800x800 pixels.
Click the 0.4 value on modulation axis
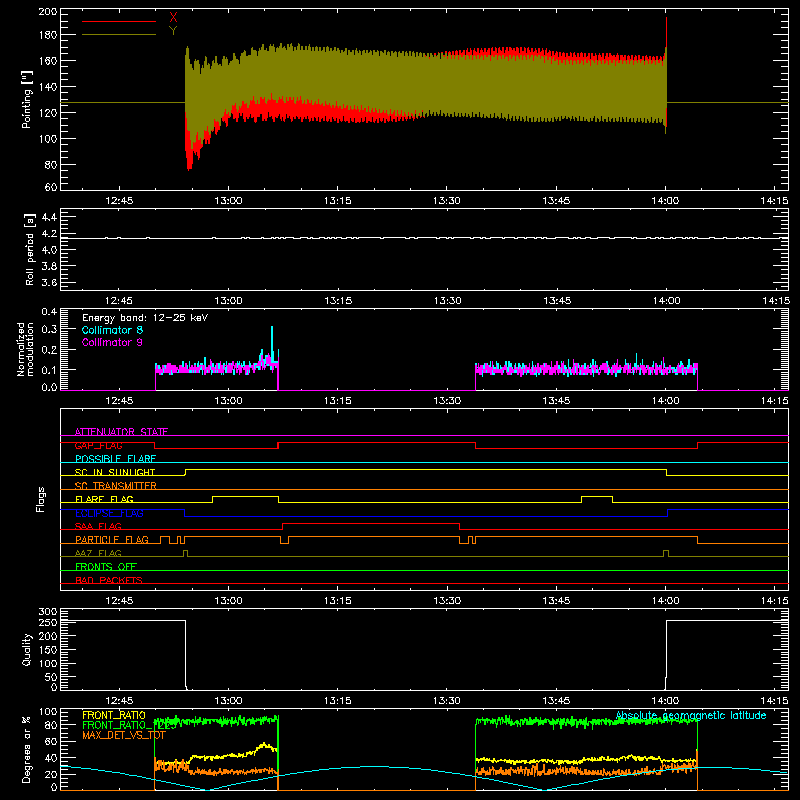click(x=49, y=312)
